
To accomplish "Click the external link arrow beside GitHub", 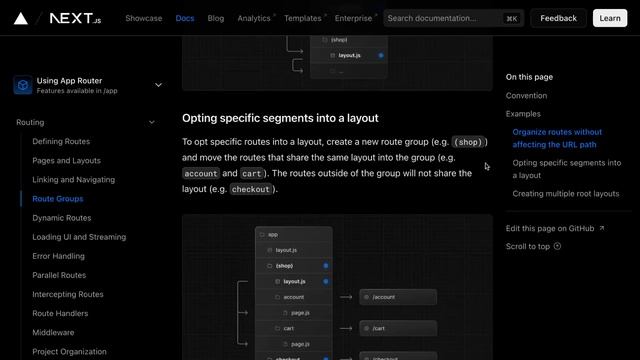I will point(602,228).
